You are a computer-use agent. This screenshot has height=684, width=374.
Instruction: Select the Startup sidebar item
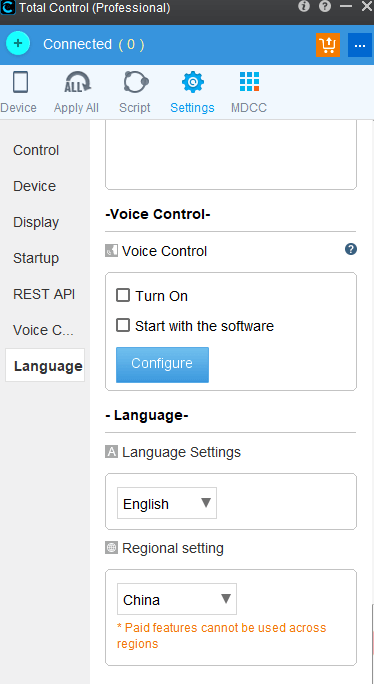click(36, 258)
